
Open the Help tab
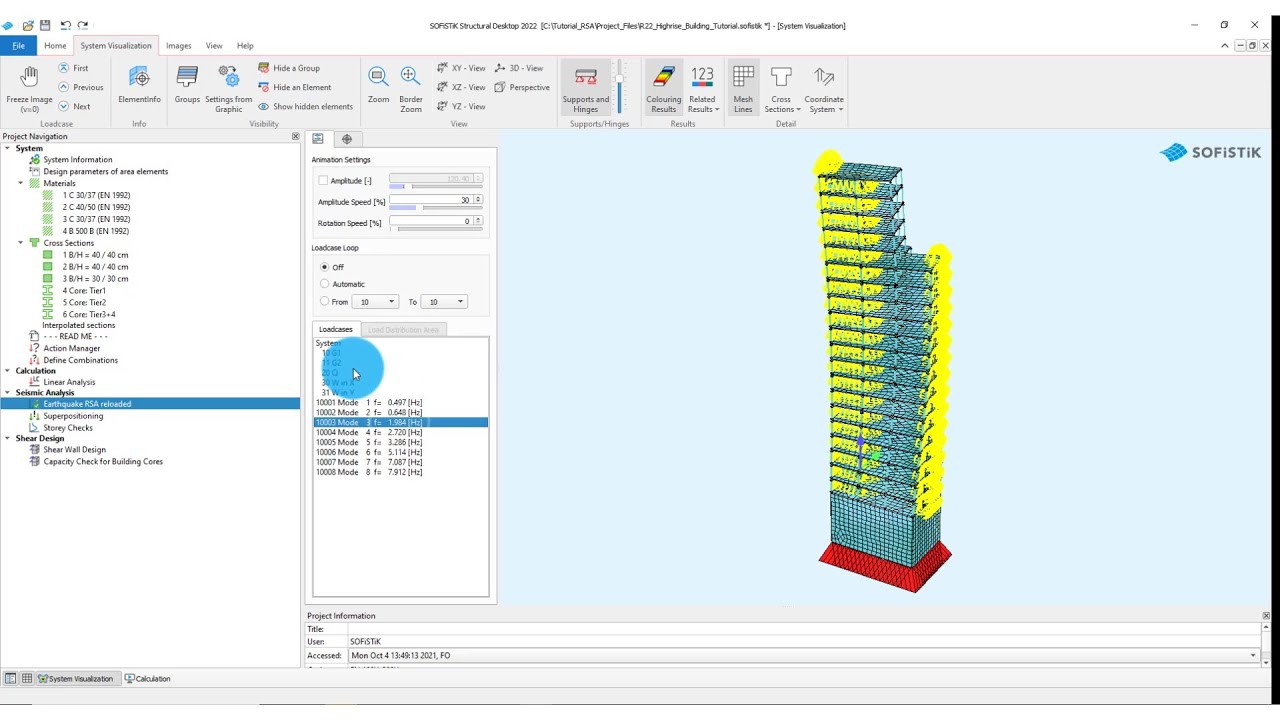tap(245, 46)
